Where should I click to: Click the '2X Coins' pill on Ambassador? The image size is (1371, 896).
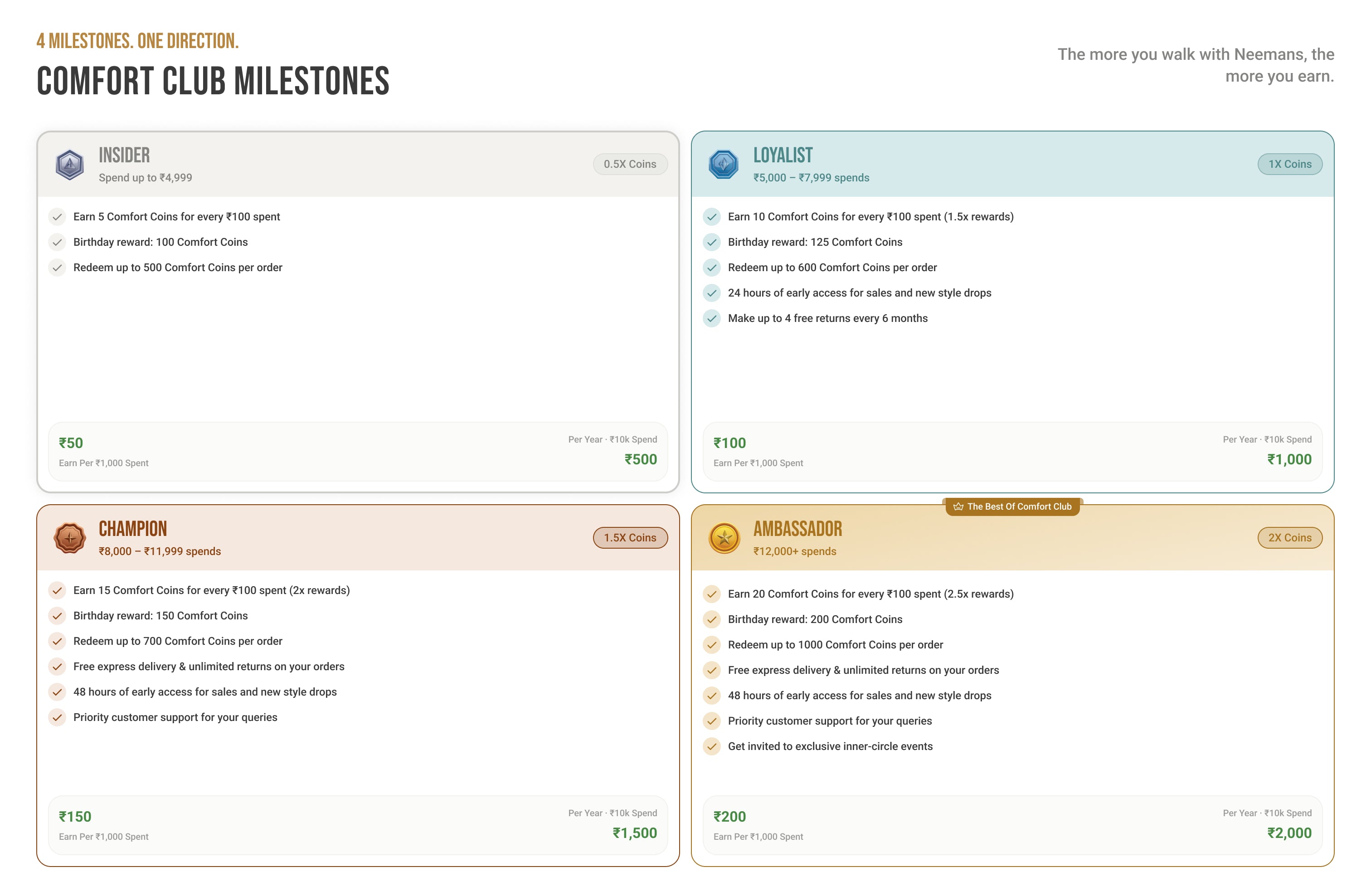coord(1290,538)
